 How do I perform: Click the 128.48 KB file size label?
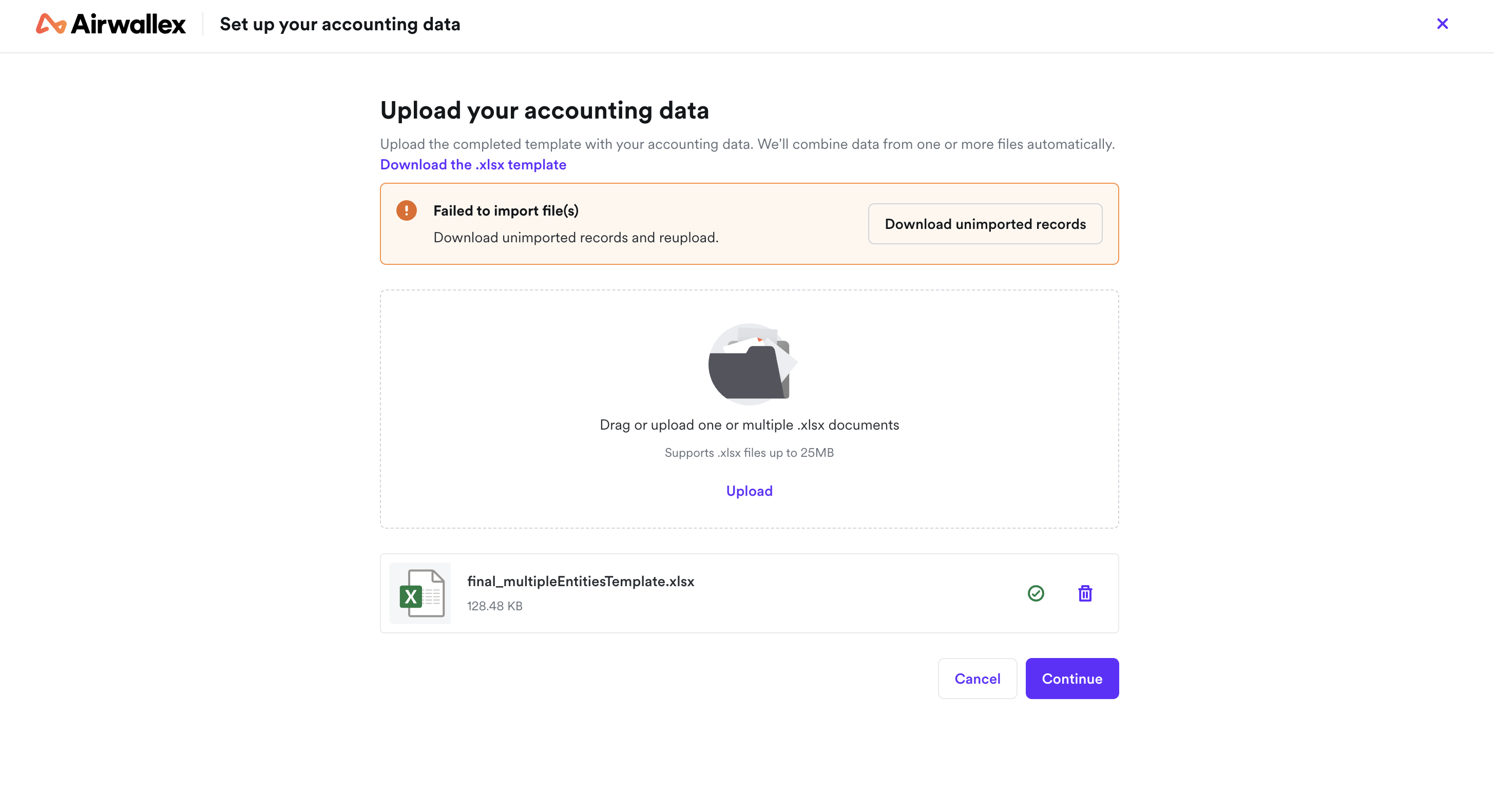(x=494, y=606)
